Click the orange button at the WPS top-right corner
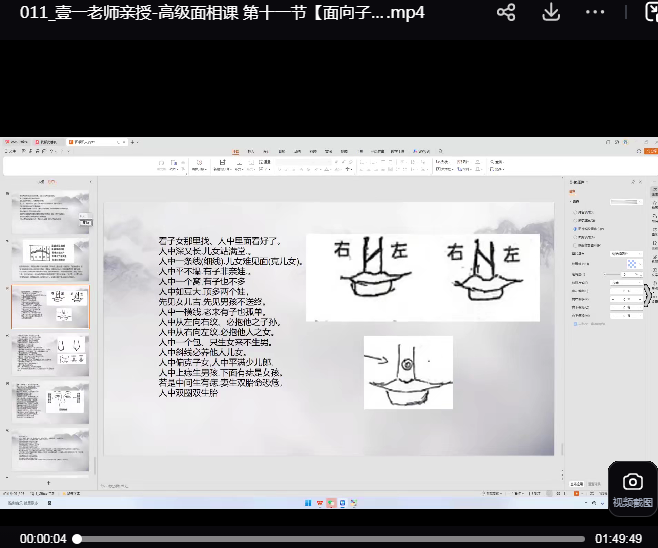The width and height of the screenshot is (658, 548). coord(652,151)
